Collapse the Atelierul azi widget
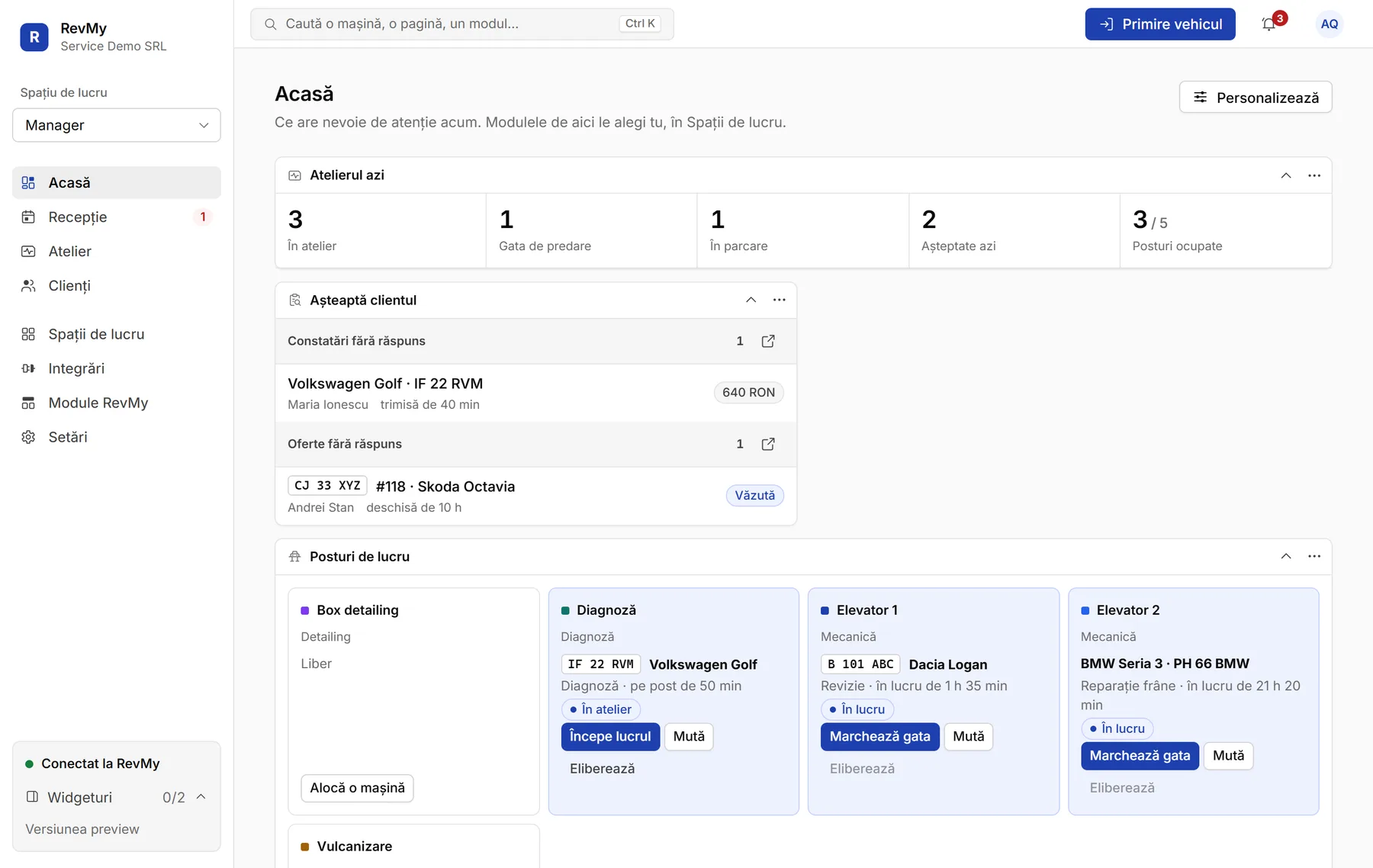Viewport: 1373px width, 868px height. (x=1286, y=175)
